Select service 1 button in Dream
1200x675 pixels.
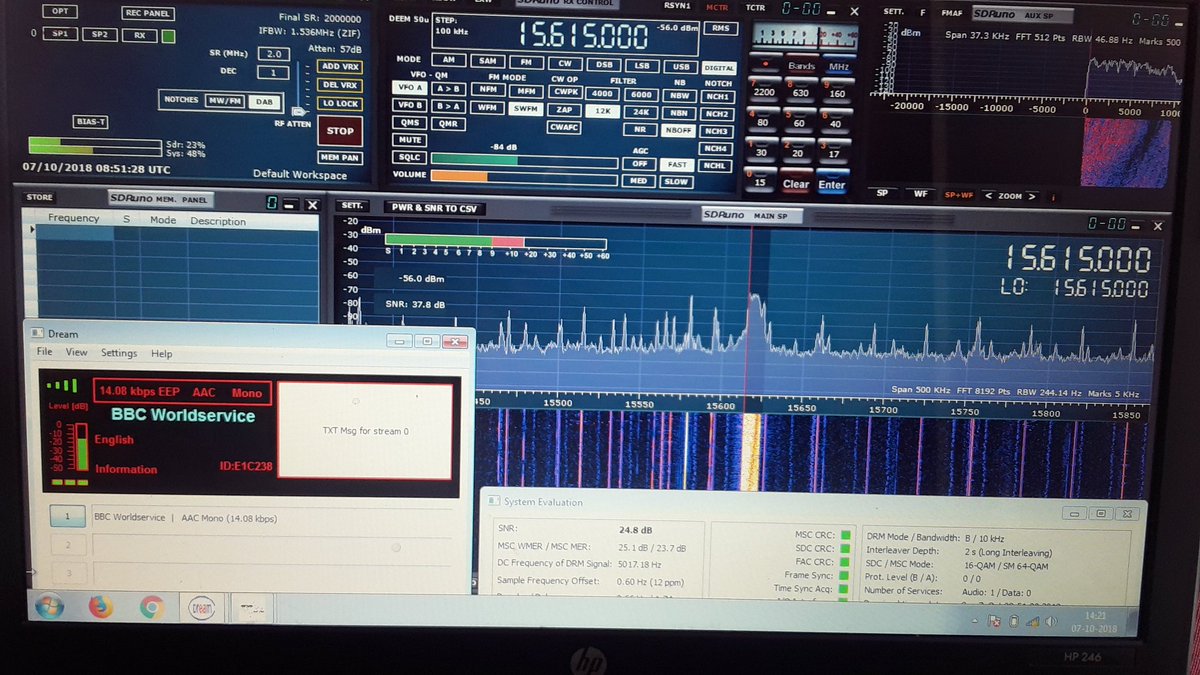(x=68, y=517)
